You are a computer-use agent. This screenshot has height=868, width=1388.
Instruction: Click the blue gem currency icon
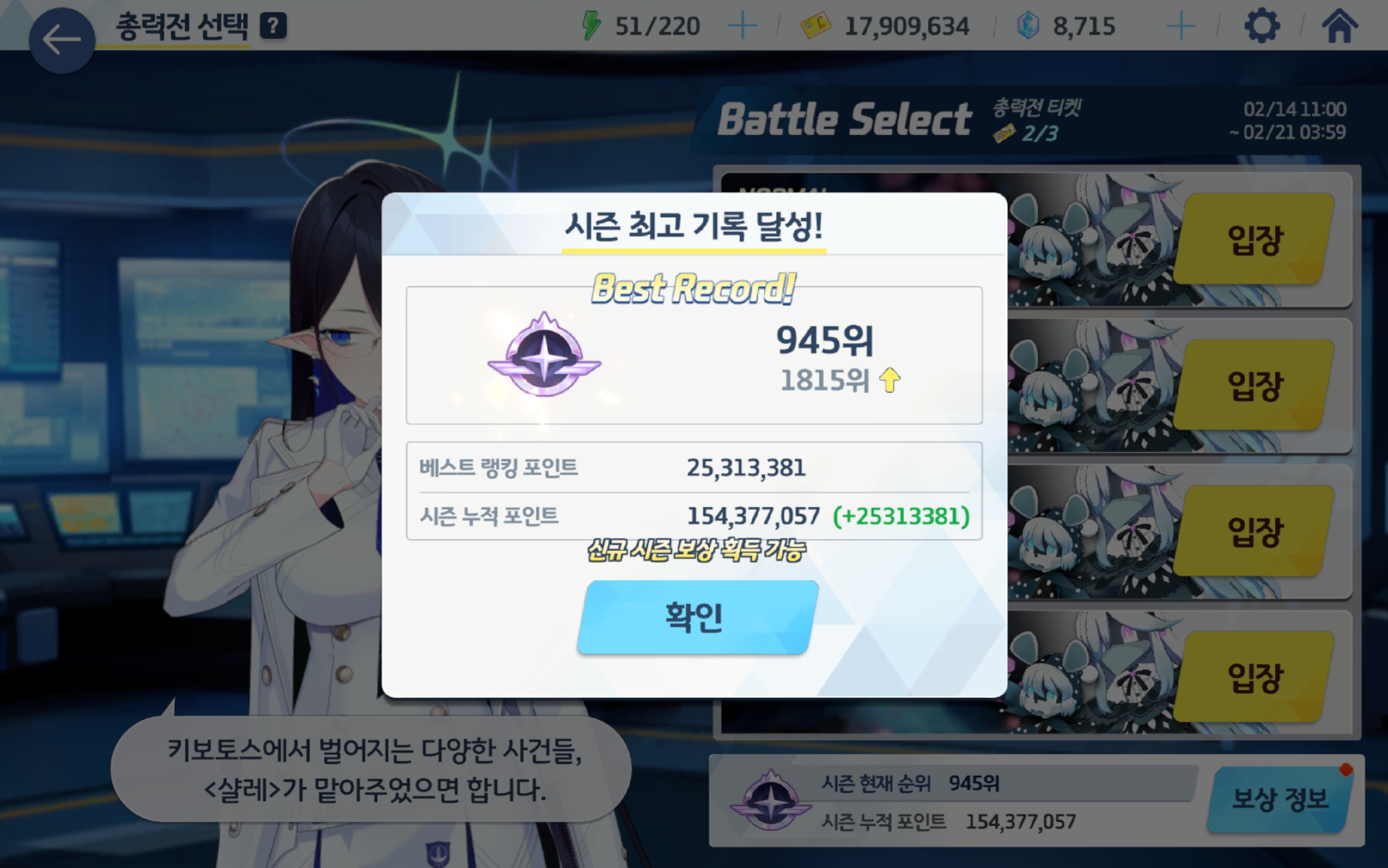coord(1028,26)
